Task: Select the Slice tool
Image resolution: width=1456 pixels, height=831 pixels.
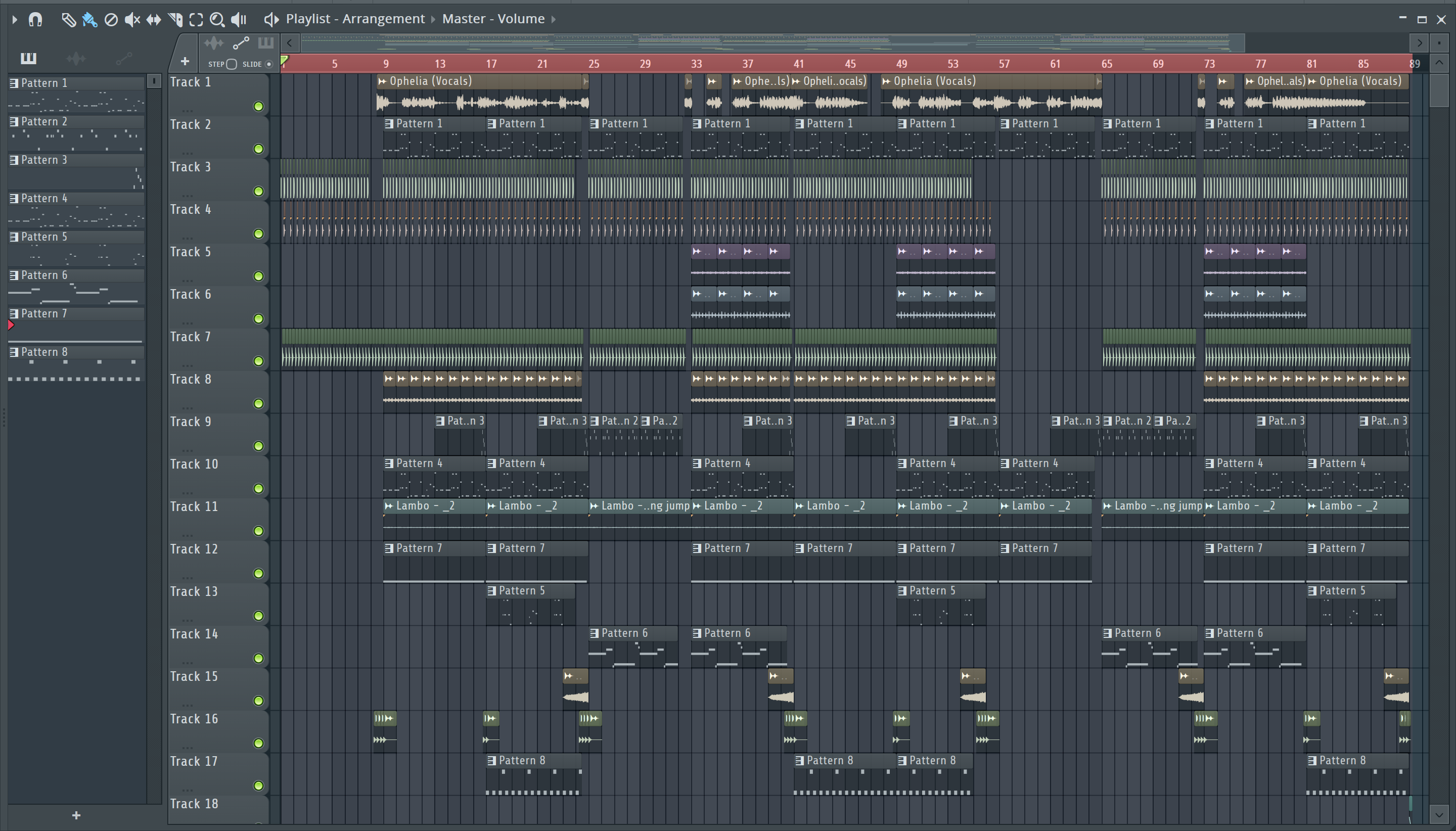Action: click(x=175, y=20)
